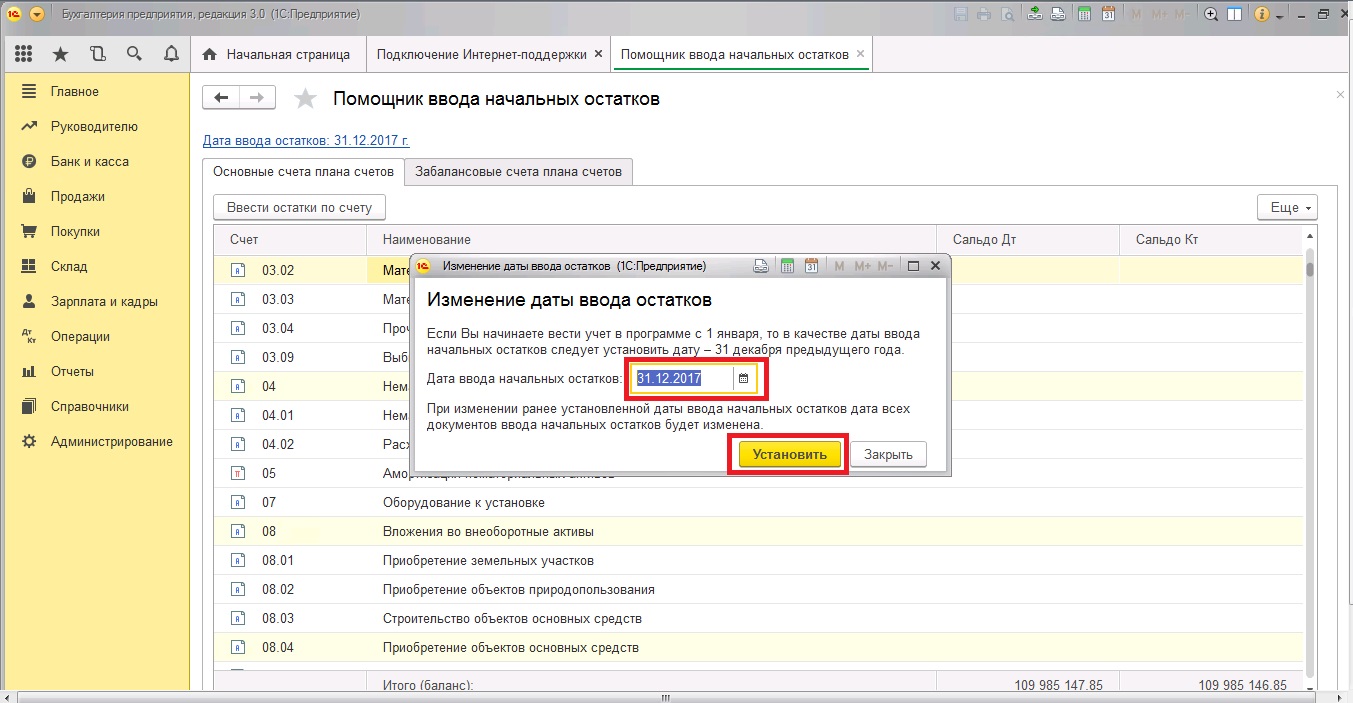Open Favorites star in top toolbar

[x=60, y=54]
